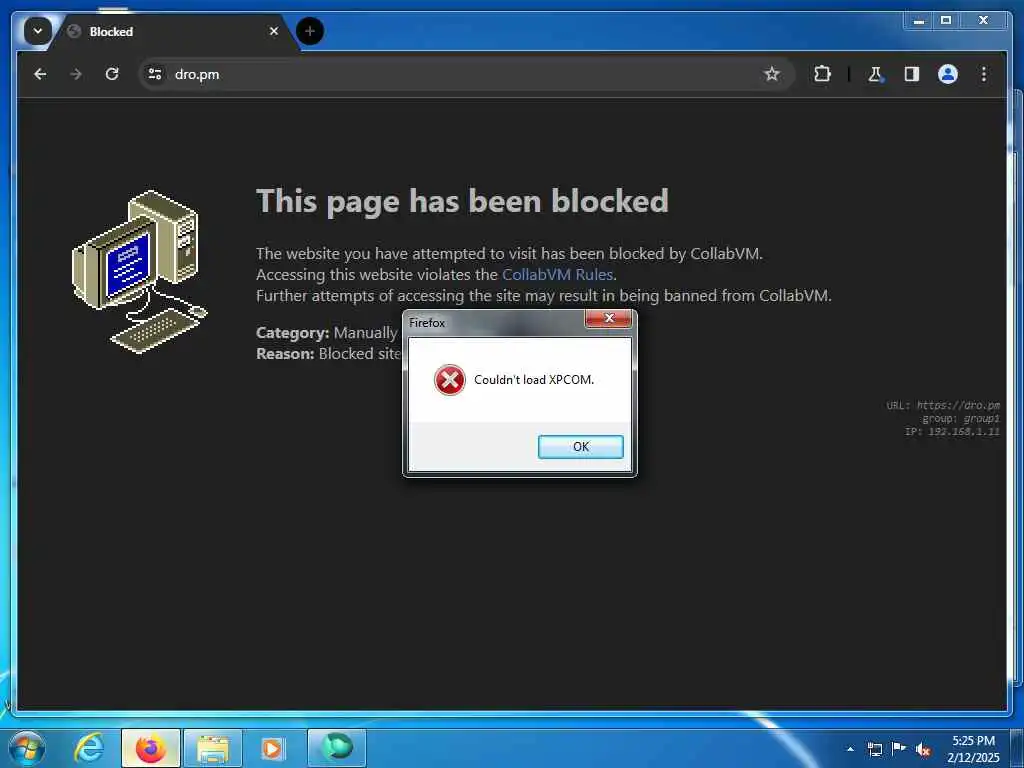Open the clock showing 5:25 PM
The image size is (1024, 768).
pyautogui.click(x=973, y=749)
